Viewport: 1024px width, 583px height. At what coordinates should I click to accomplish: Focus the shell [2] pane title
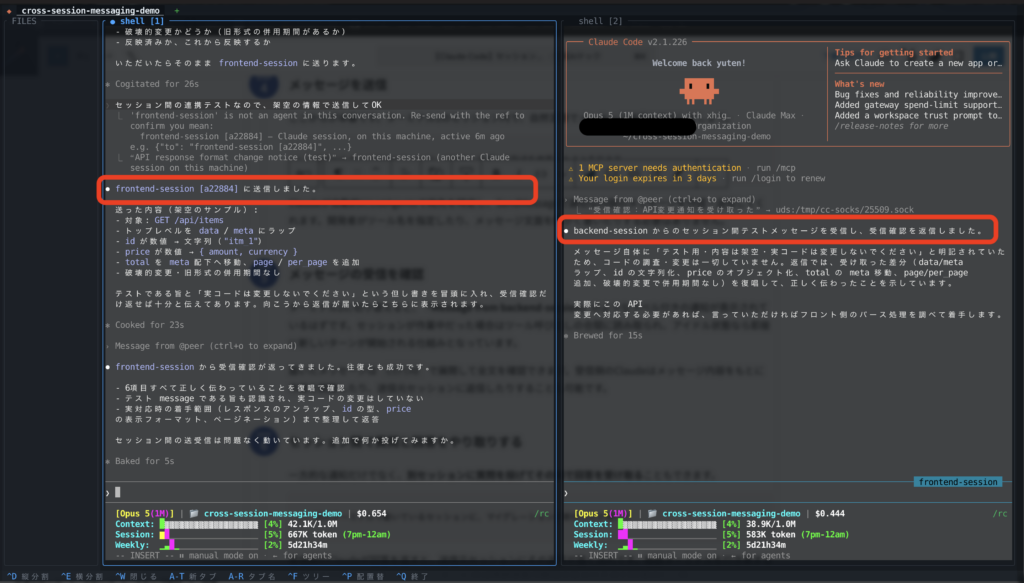(600, 21)
